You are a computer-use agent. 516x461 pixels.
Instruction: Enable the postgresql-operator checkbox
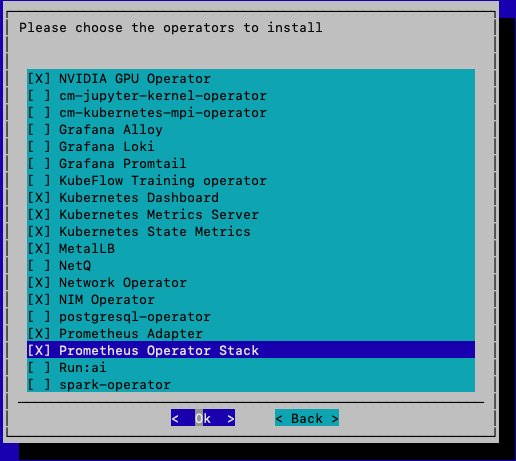tap(39, 317)
